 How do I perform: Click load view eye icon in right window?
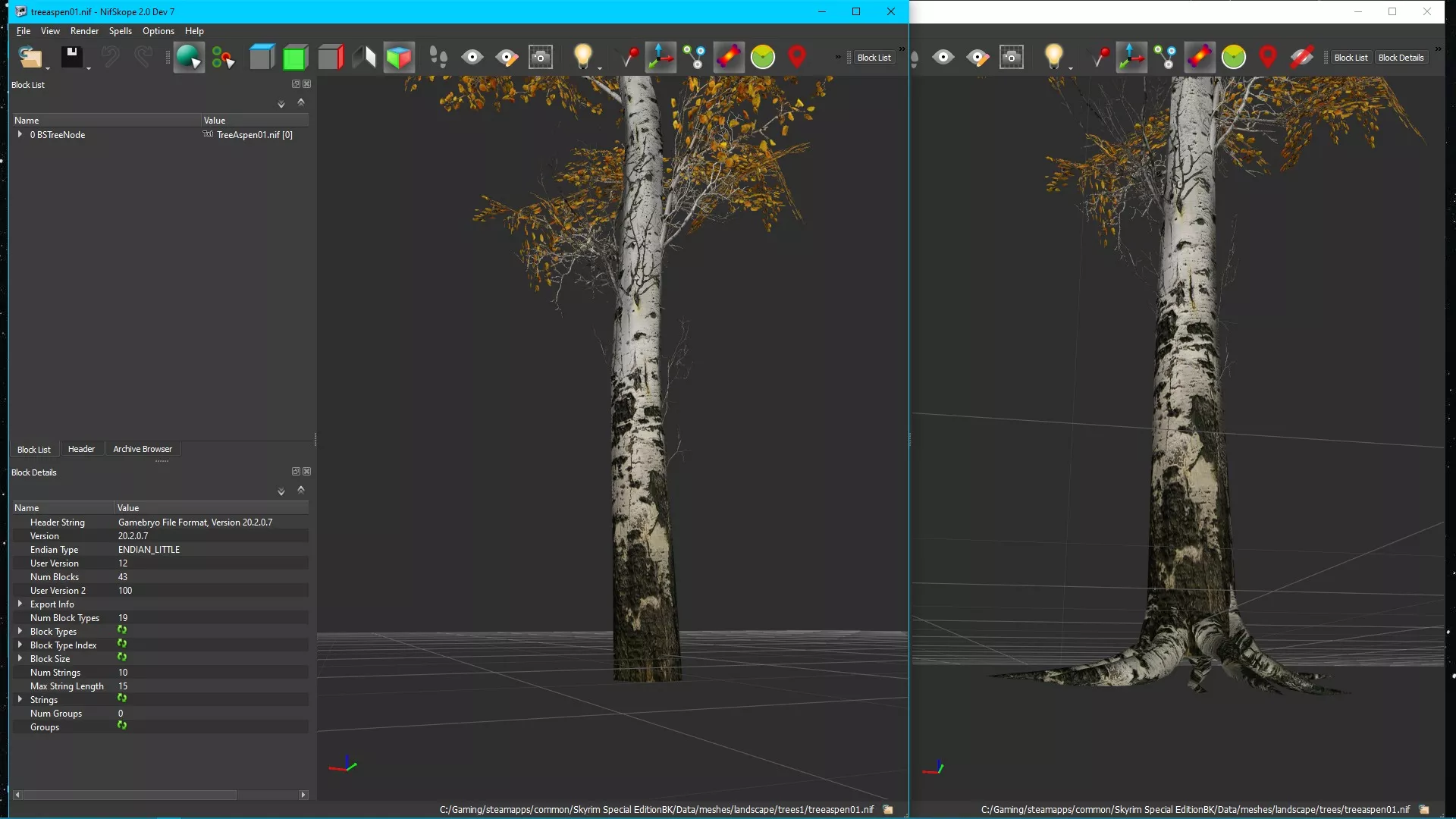(x=943, y=57)
